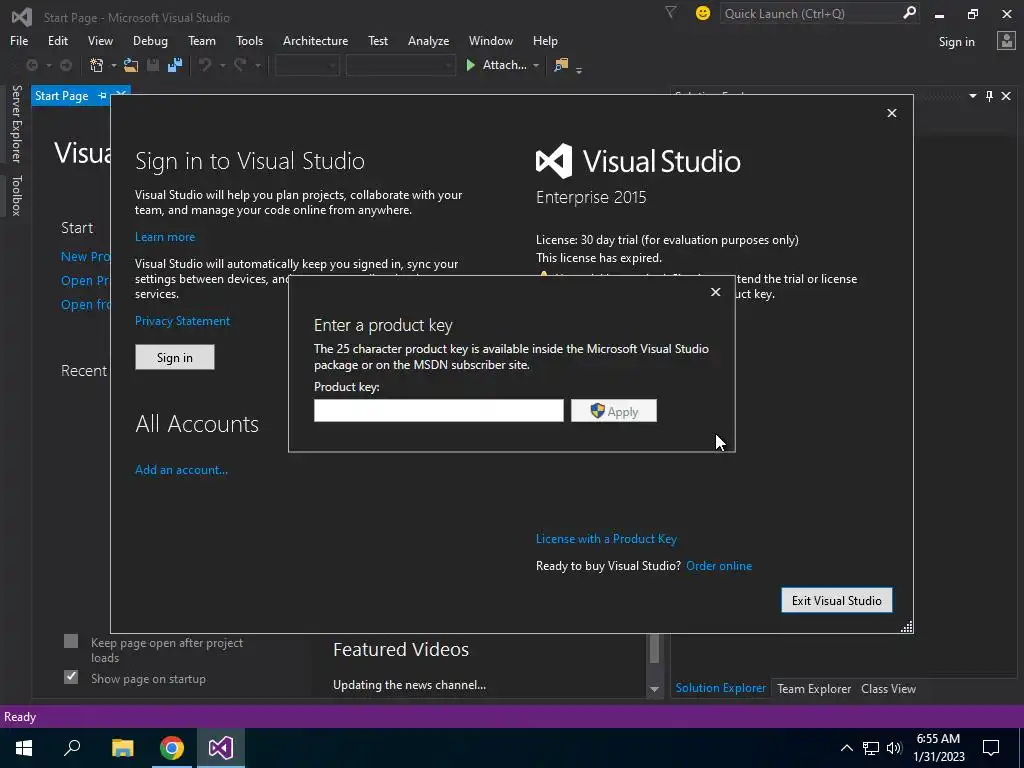Click the dialog resize grip corner
Screen dimensions: 1024x768
[x=906, y=627]
